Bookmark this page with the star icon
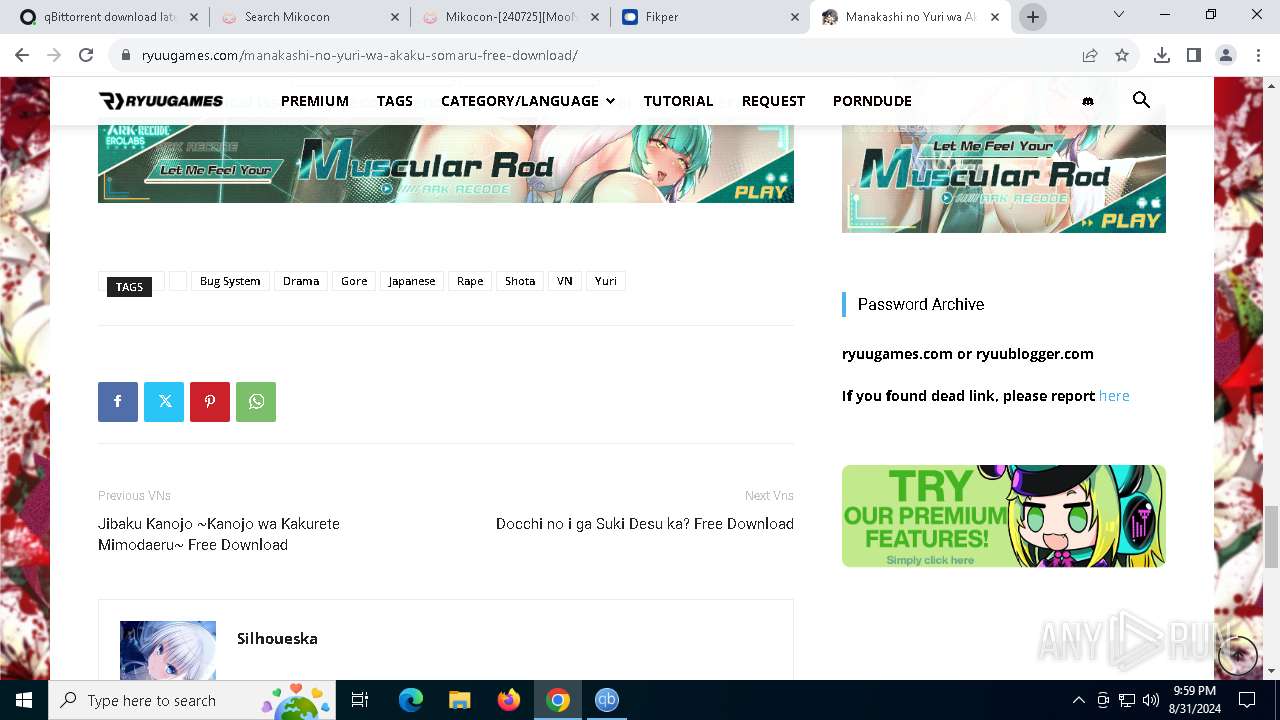The image size is (1280, 720). pyautogui.click(x=1122, y=56)
